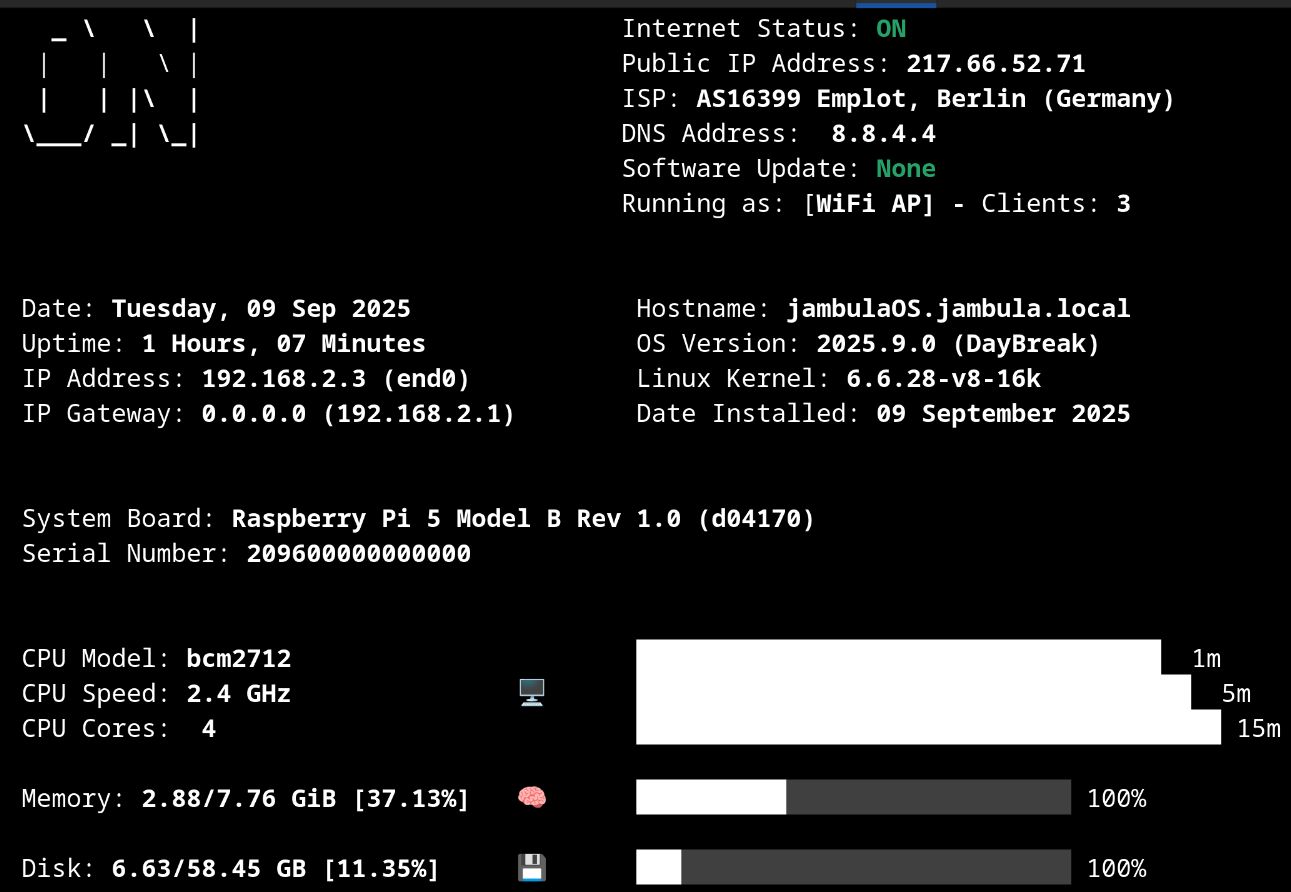Image resolution: width=1291 pixels, height=892 pixels.
Task: Click the computer monitor icon beside CPU Speed
Action: (x=531, y=692)
